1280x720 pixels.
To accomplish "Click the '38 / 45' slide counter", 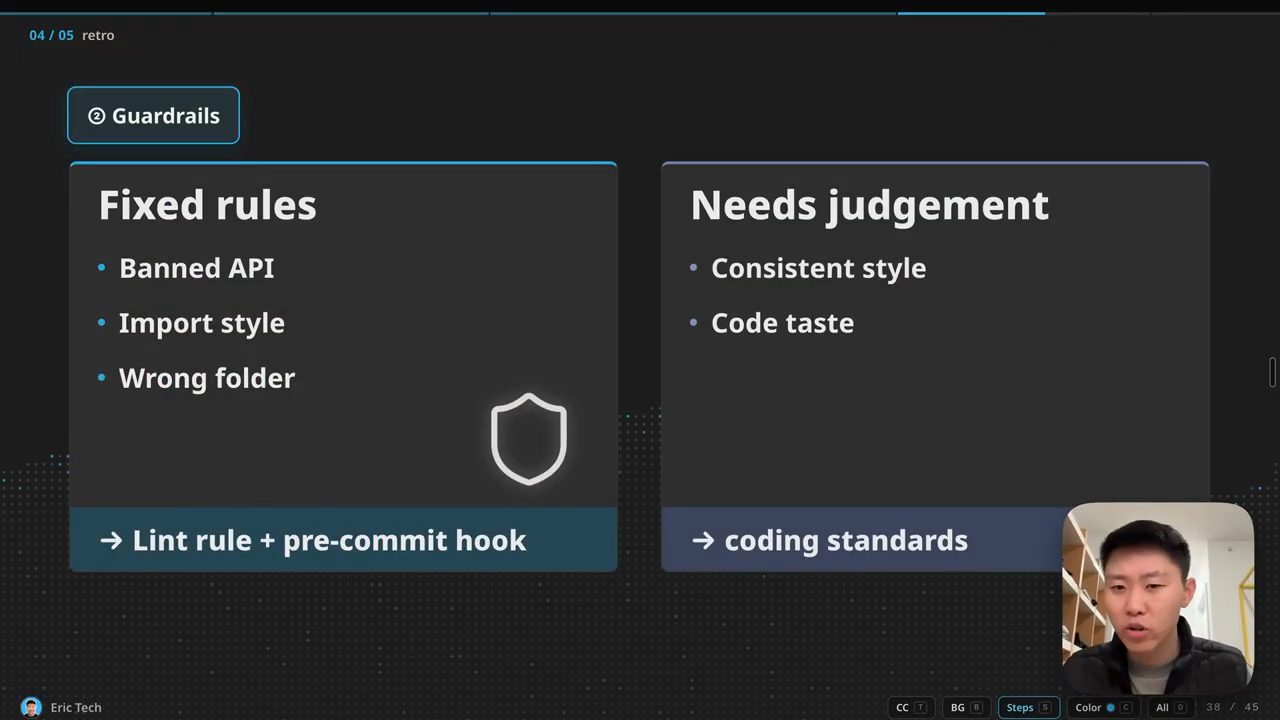I will (1232, 707).
